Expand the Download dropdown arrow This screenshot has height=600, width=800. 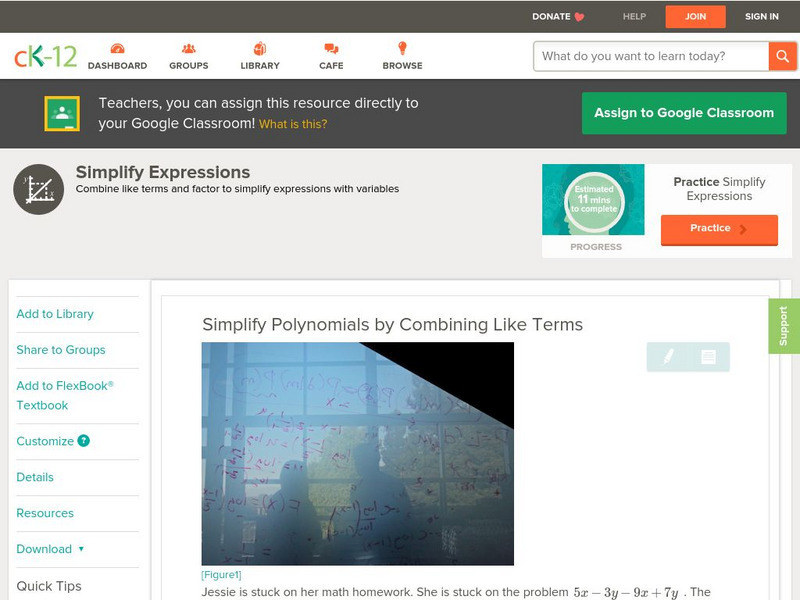[81, 549]
